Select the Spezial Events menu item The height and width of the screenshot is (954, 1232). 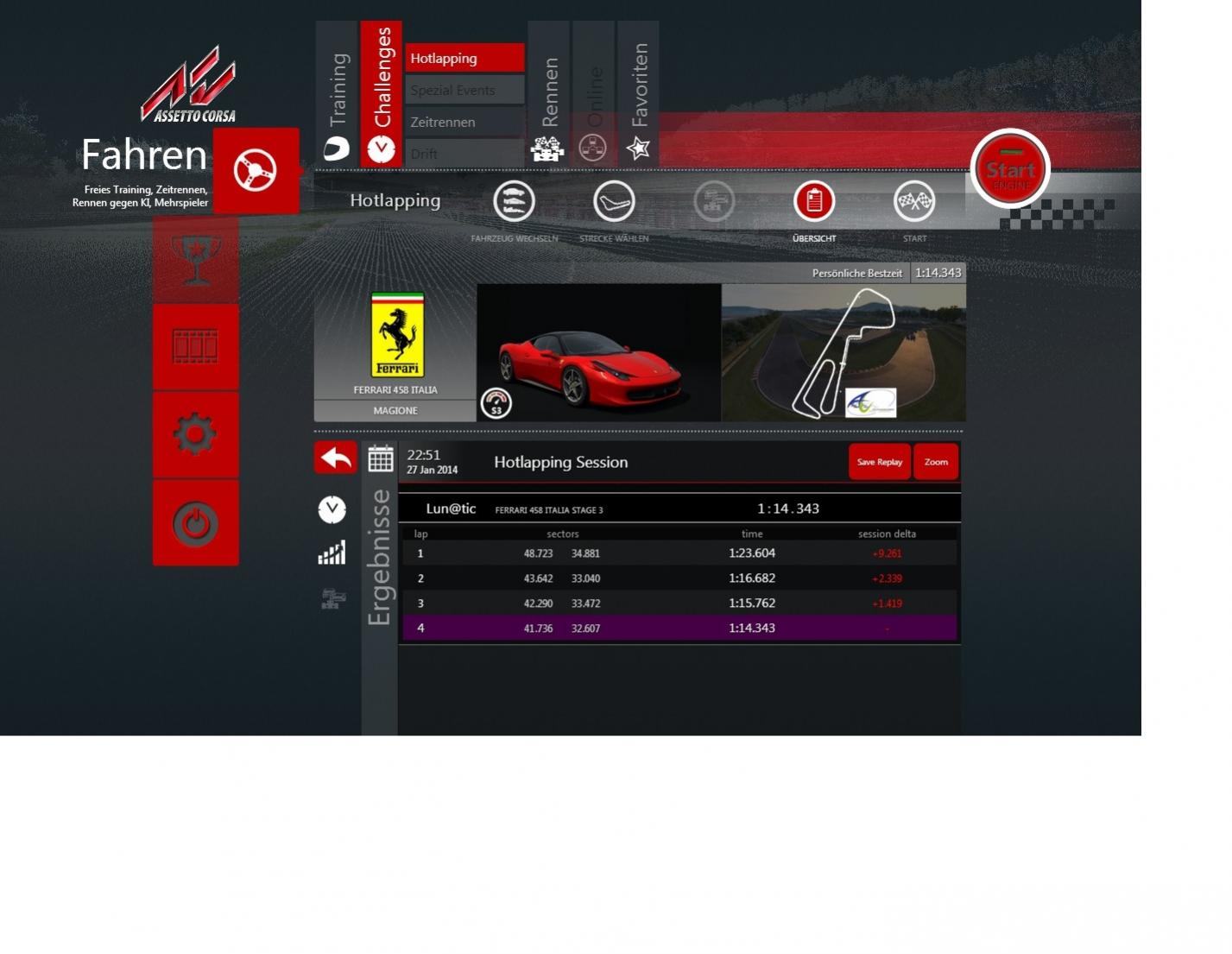click(464, 90)
